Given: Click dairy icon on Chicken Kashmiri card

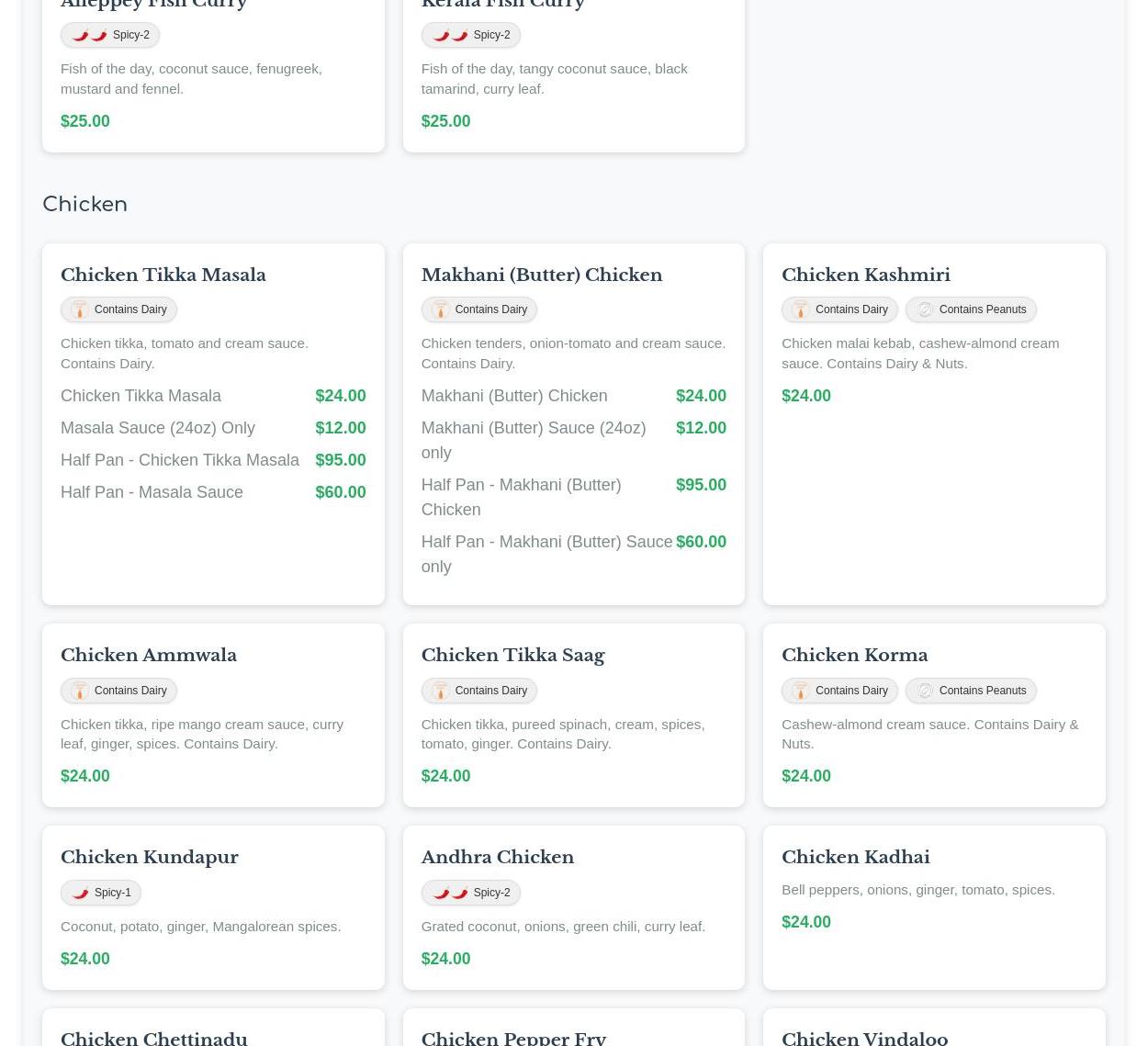Looking at the screenshot, I should [x=801, y=309].
